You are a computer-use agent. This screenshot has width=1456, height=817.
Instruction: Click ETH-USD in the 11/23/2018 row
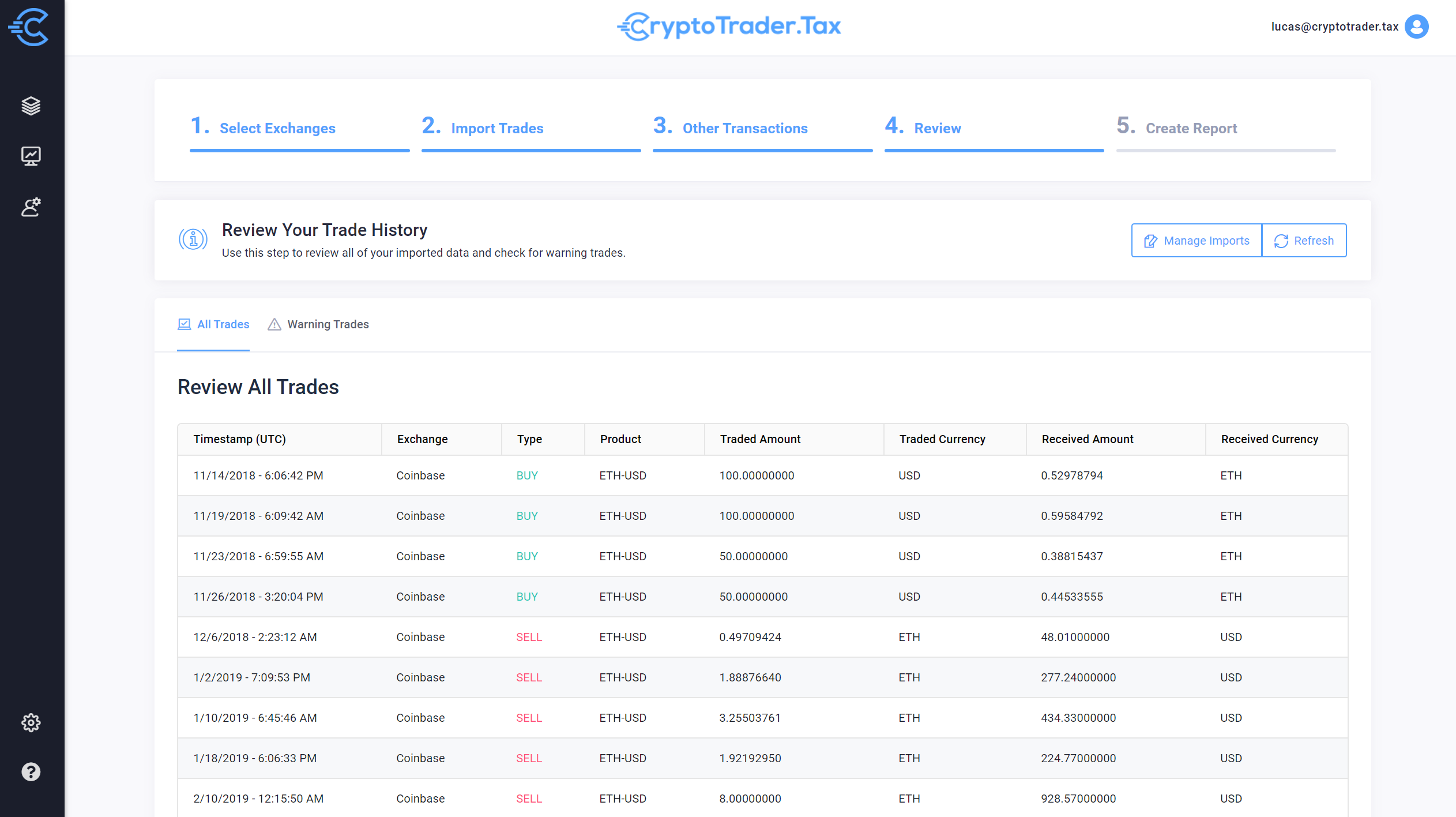coord(623,556)
